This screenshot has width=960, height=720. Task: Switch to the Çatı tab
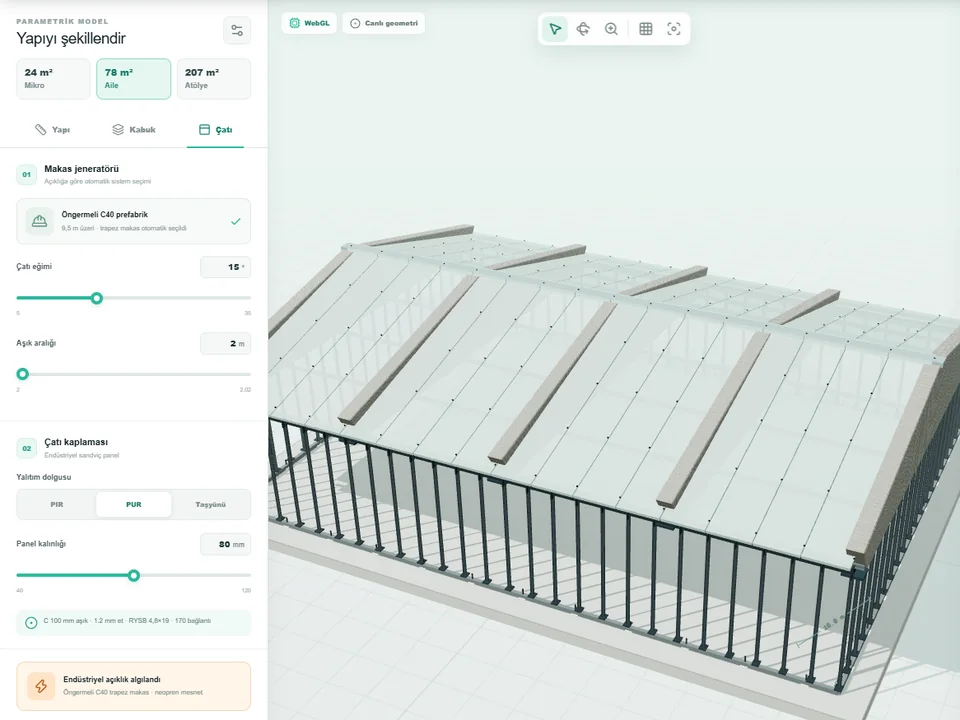tap(216, 130)
